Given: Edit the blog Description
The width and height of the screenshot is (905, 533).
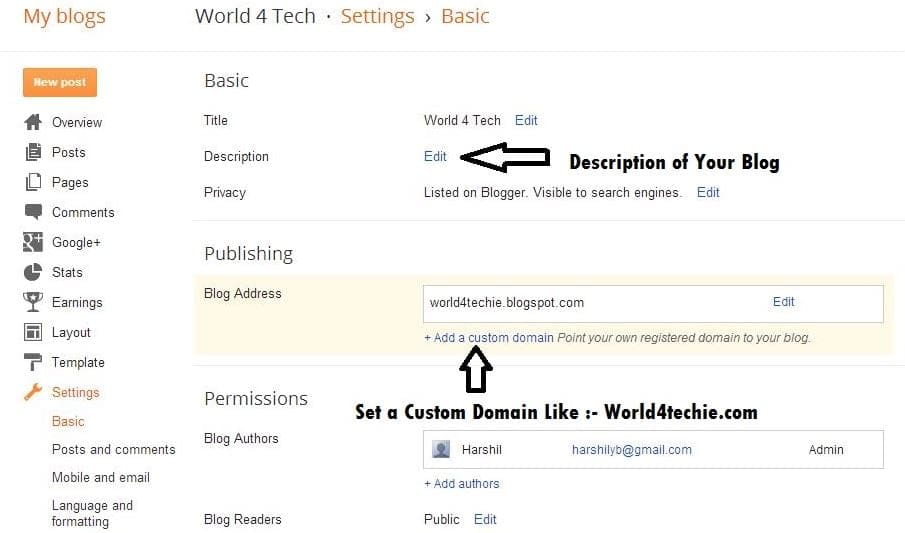Looking at the screenshot, I should pos(435,156).
